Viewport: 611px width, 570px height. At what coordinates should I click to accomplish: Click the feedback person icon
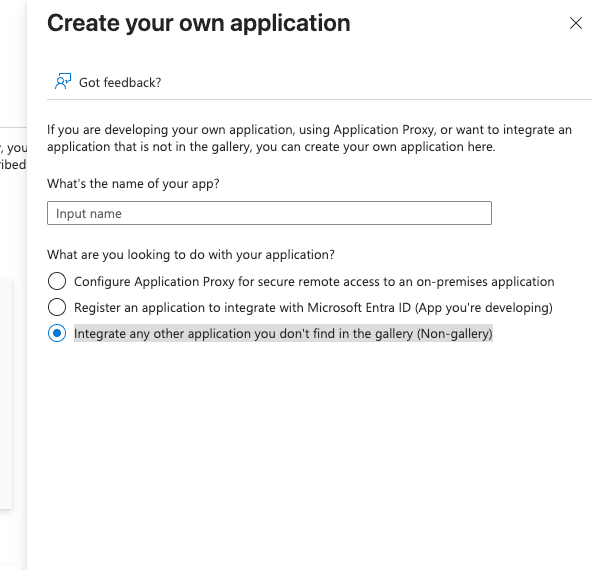click(63, 82)
